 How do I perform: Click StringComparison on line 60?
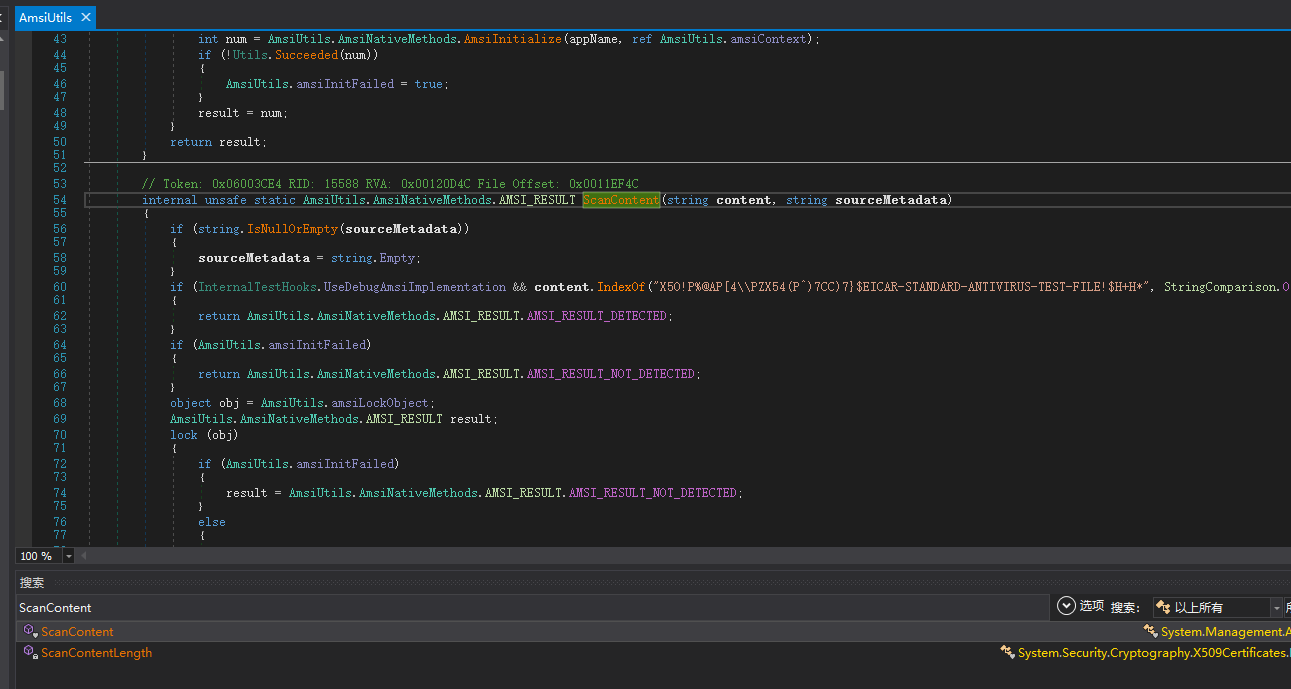pyautogui.click(x=1220, y=287)
